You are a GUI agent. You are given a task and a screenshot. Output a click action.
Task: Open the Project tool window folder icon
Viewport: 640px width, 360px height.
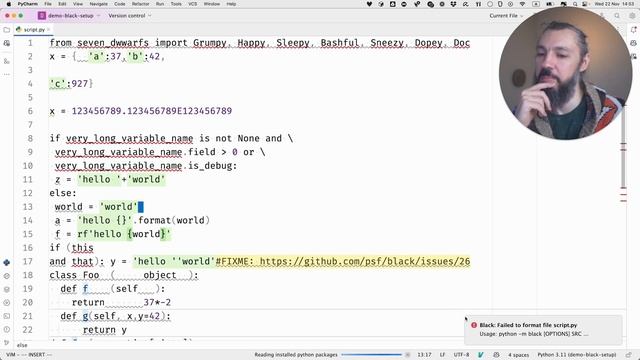7,29
